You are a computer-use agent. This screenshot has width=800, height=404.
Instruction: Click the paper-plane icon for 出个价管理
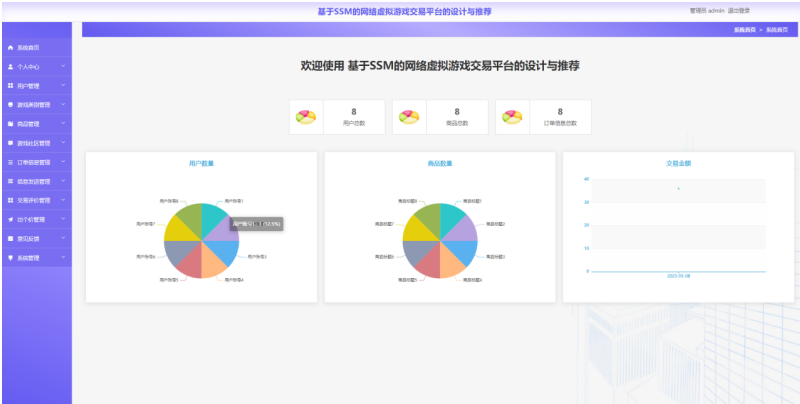10,219
